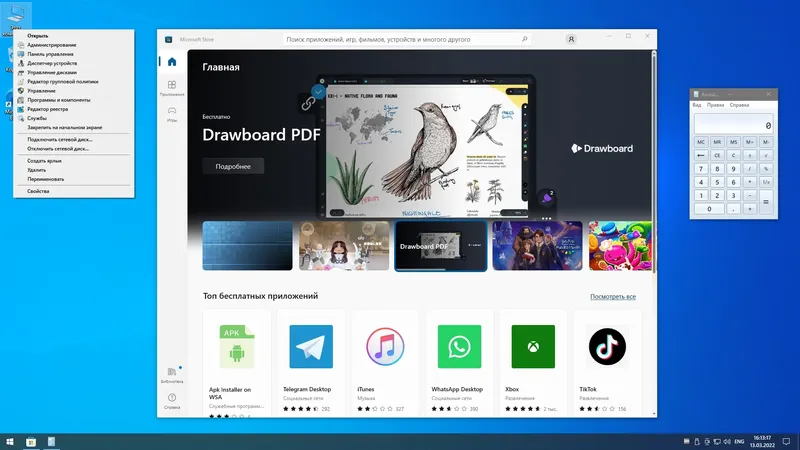Open the Справка menu in Calculator
The width and height of the screenshot is (800, 450).
click(x=739, y=105)
